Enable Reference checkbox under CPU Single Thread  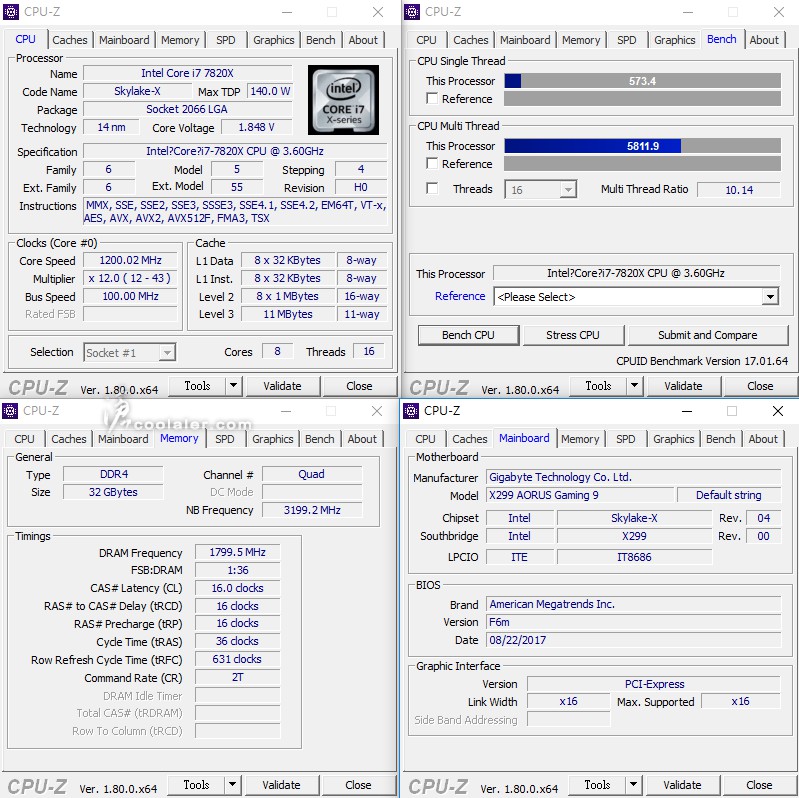432,98
